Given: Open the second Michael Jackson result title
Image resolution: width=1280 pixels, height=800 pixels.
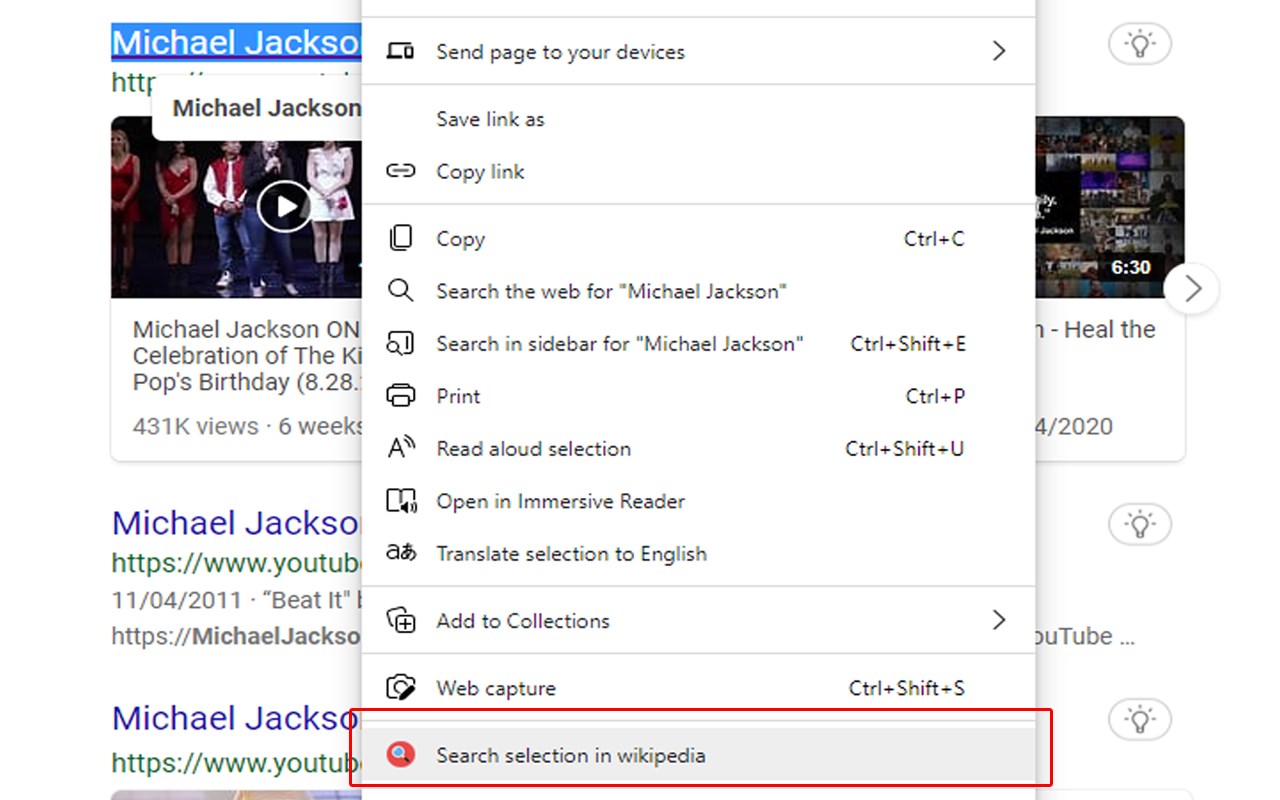Looking at the screenshot, I should pyautogui.click(x=236, y=522).
